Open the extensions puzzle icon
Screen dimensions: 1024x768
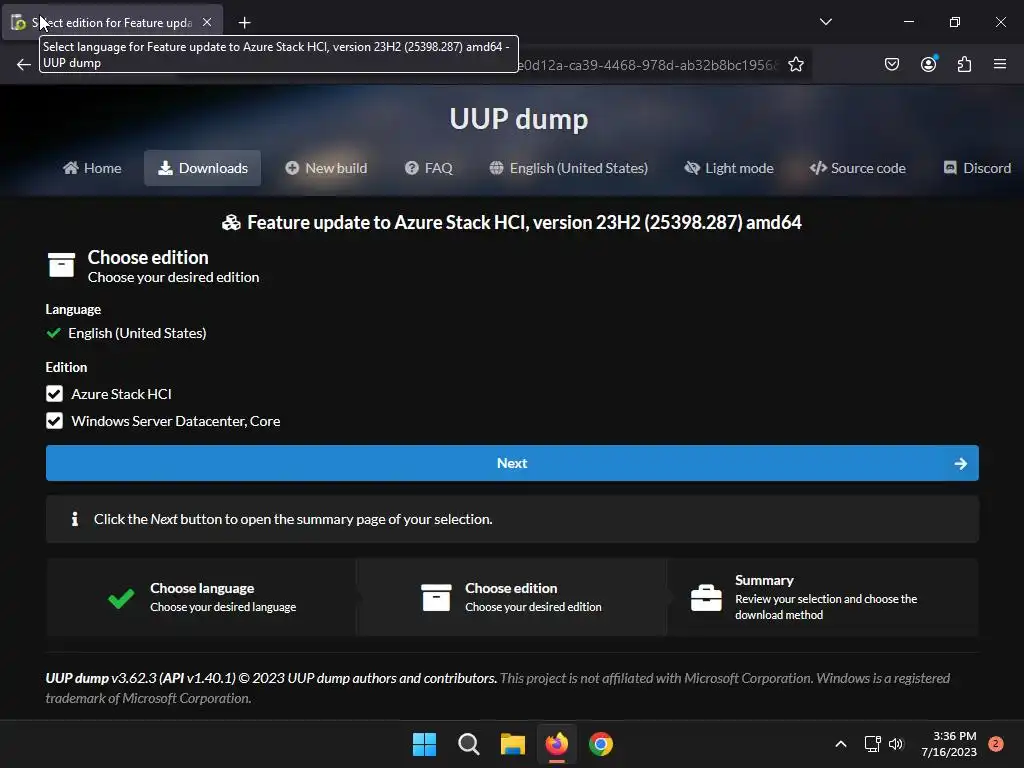[x=964, y=64]
